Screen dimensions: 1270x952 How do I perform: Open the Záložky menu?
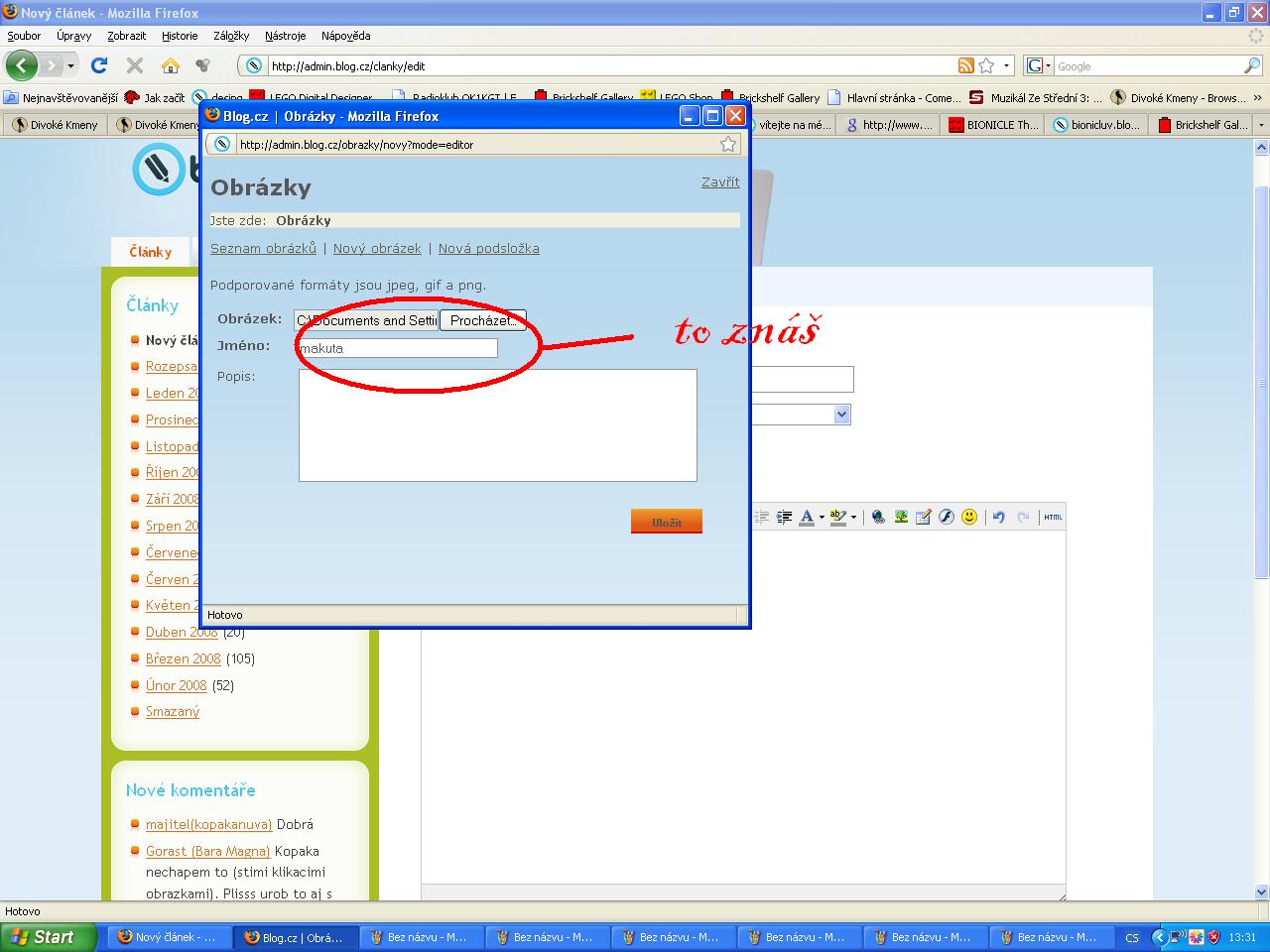click(231, 36)
